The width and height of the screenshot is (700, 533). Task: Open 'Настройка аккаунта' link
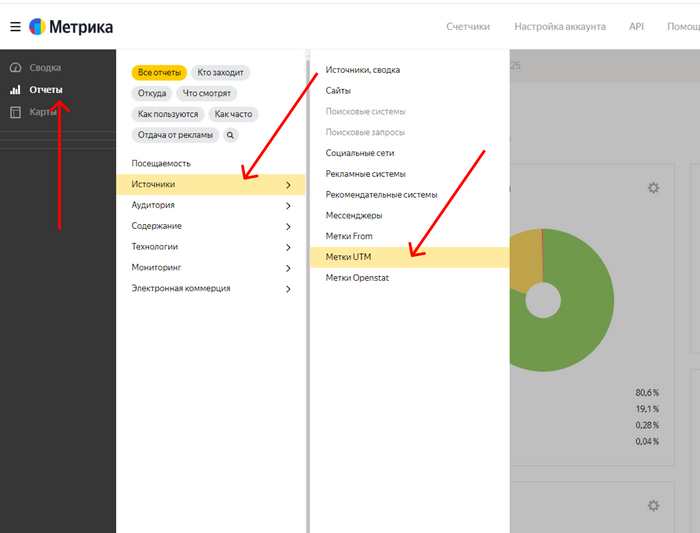tap(560, 27)
